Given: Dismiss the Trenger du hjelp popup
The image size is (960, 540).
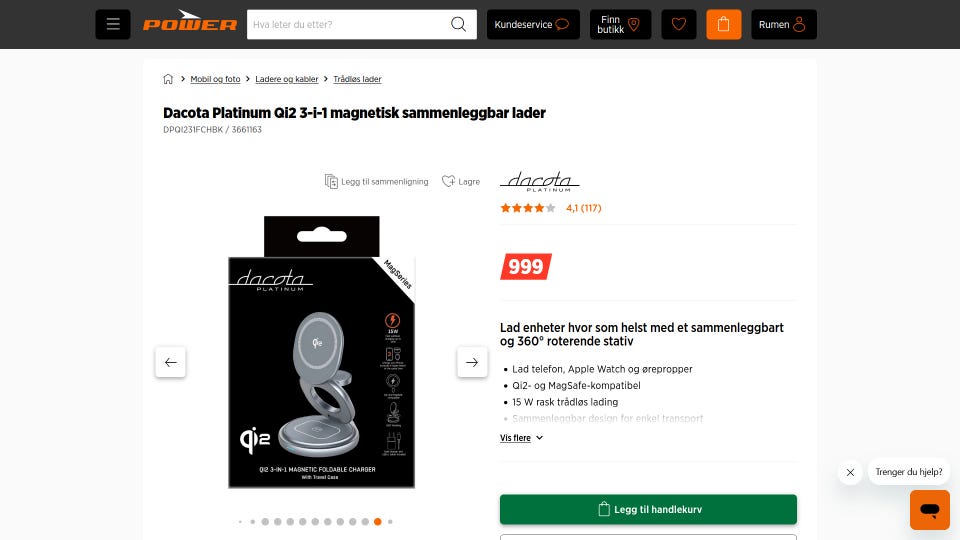Looking at the screenshot, I should pyautogui.click(x=850, y=472).
